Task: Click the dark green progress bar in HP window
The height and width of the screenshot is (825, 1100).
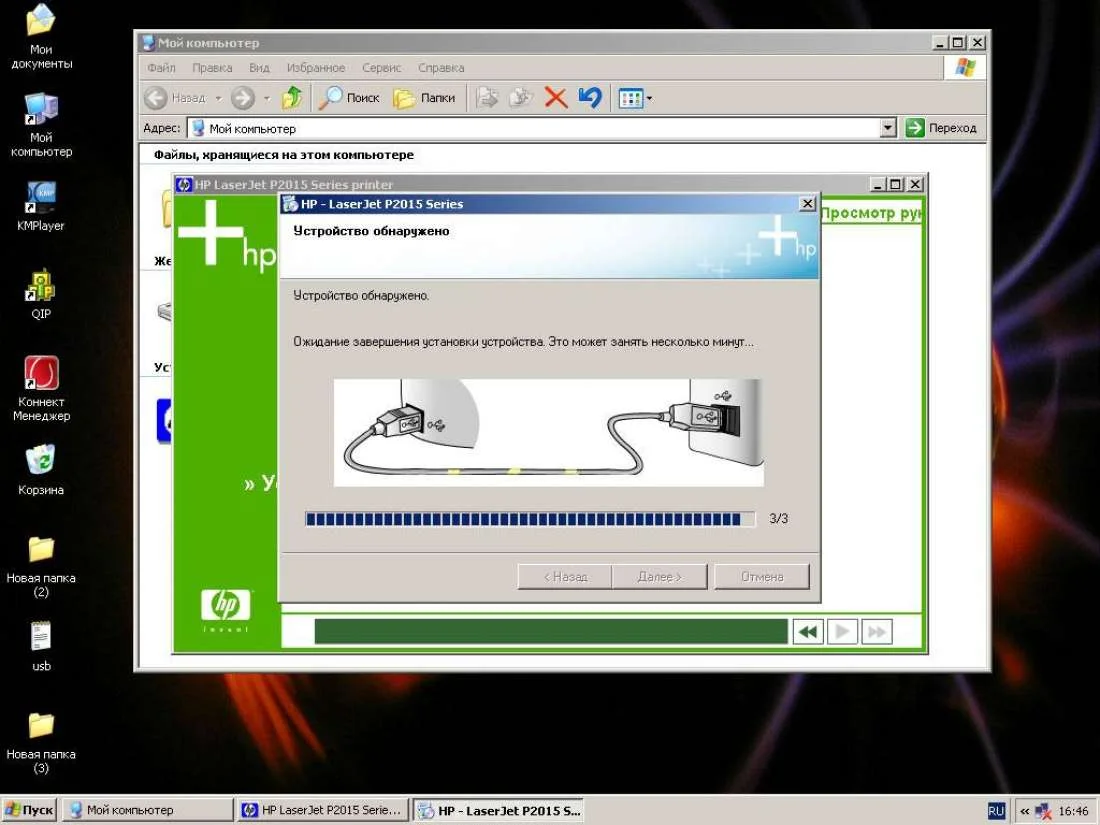Action: click(x=551, y=631)
